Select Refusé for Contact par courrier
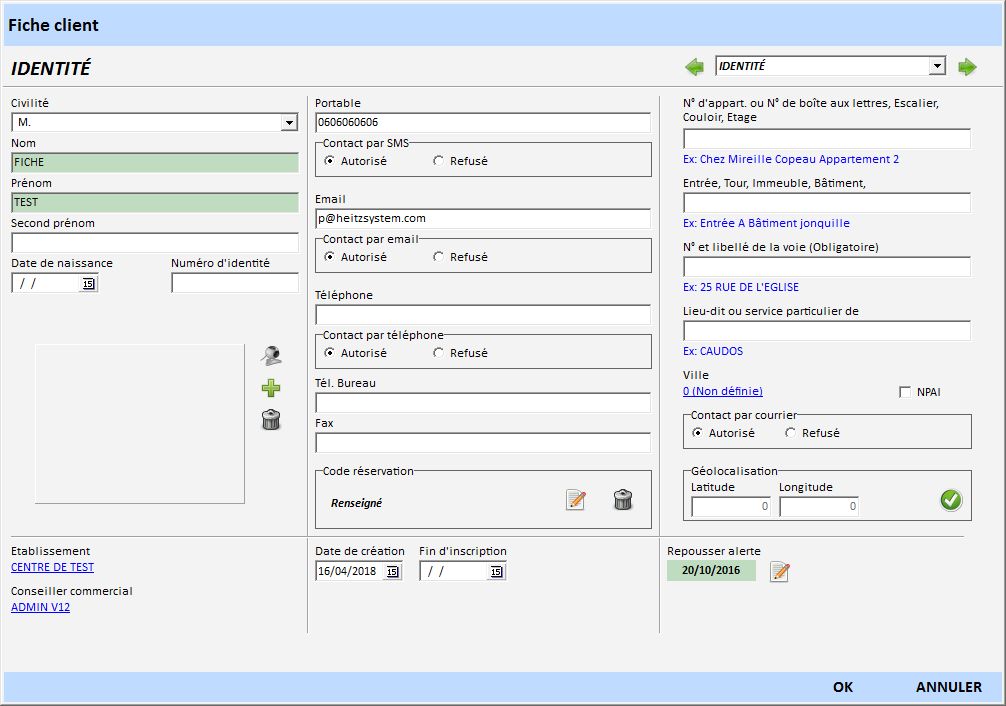The image size is (1006, 706). pos(791,433)
